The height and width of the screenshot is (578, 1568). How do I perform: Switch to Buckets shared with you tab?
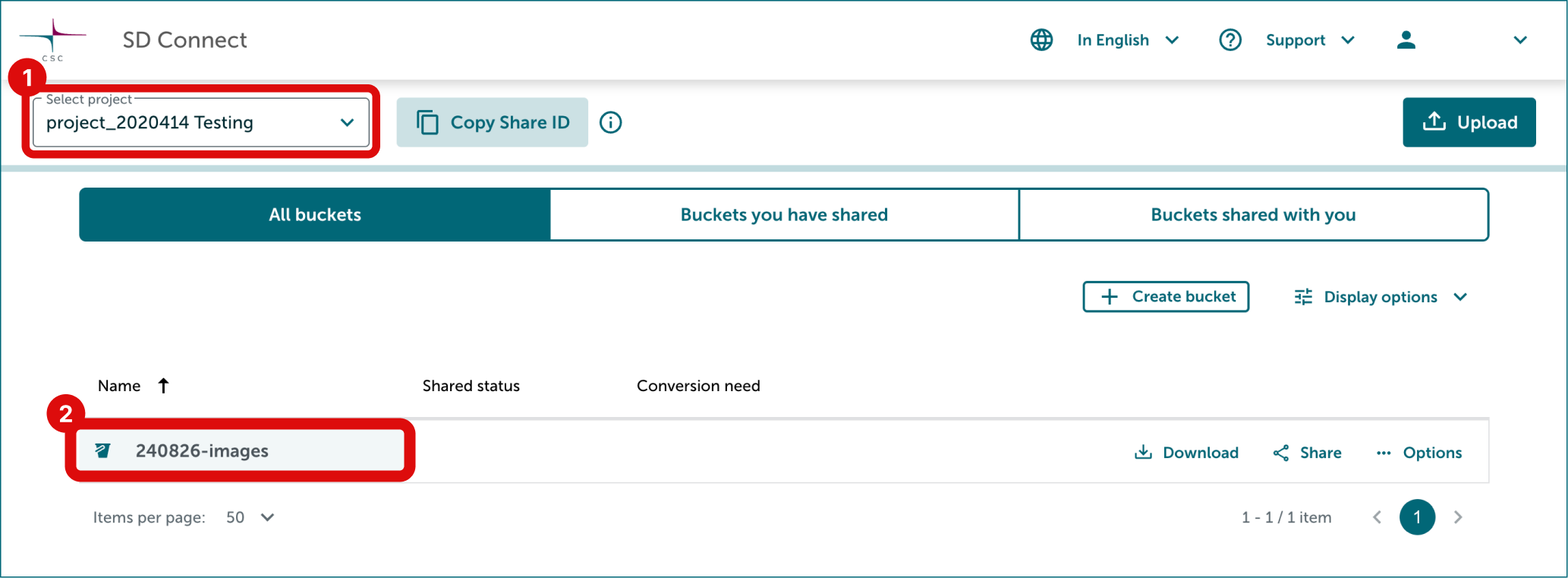pos(1253,215)
